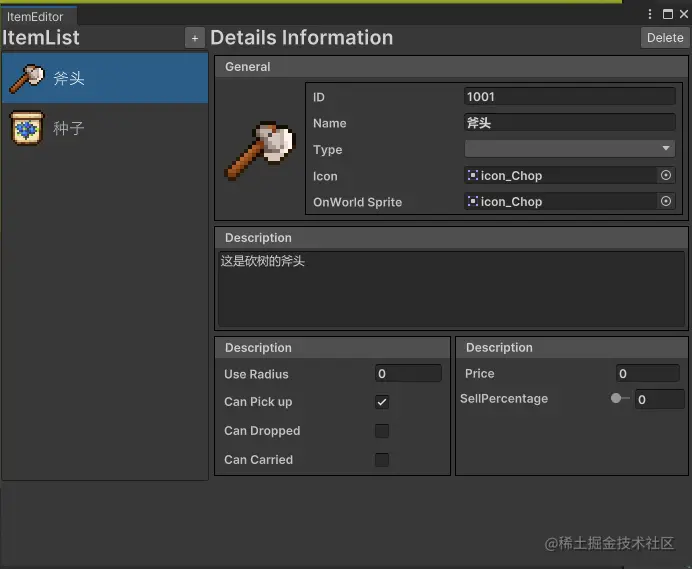Image resolution: width=692 pixels, height=569 pixels.
Task: Click the Can Pick up label
Action: pos(258,402)
